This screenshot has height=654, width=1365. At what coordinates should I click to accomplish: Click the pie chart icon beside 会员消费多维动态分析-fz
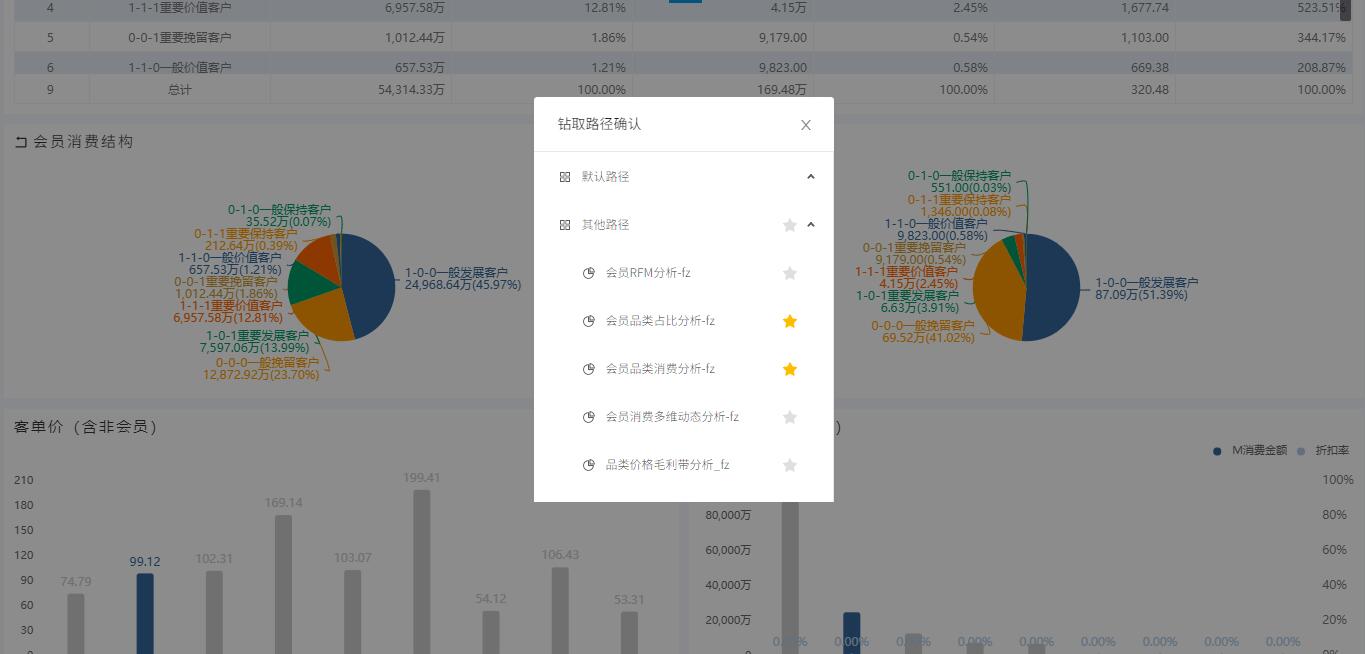click(x=588, y=416)
